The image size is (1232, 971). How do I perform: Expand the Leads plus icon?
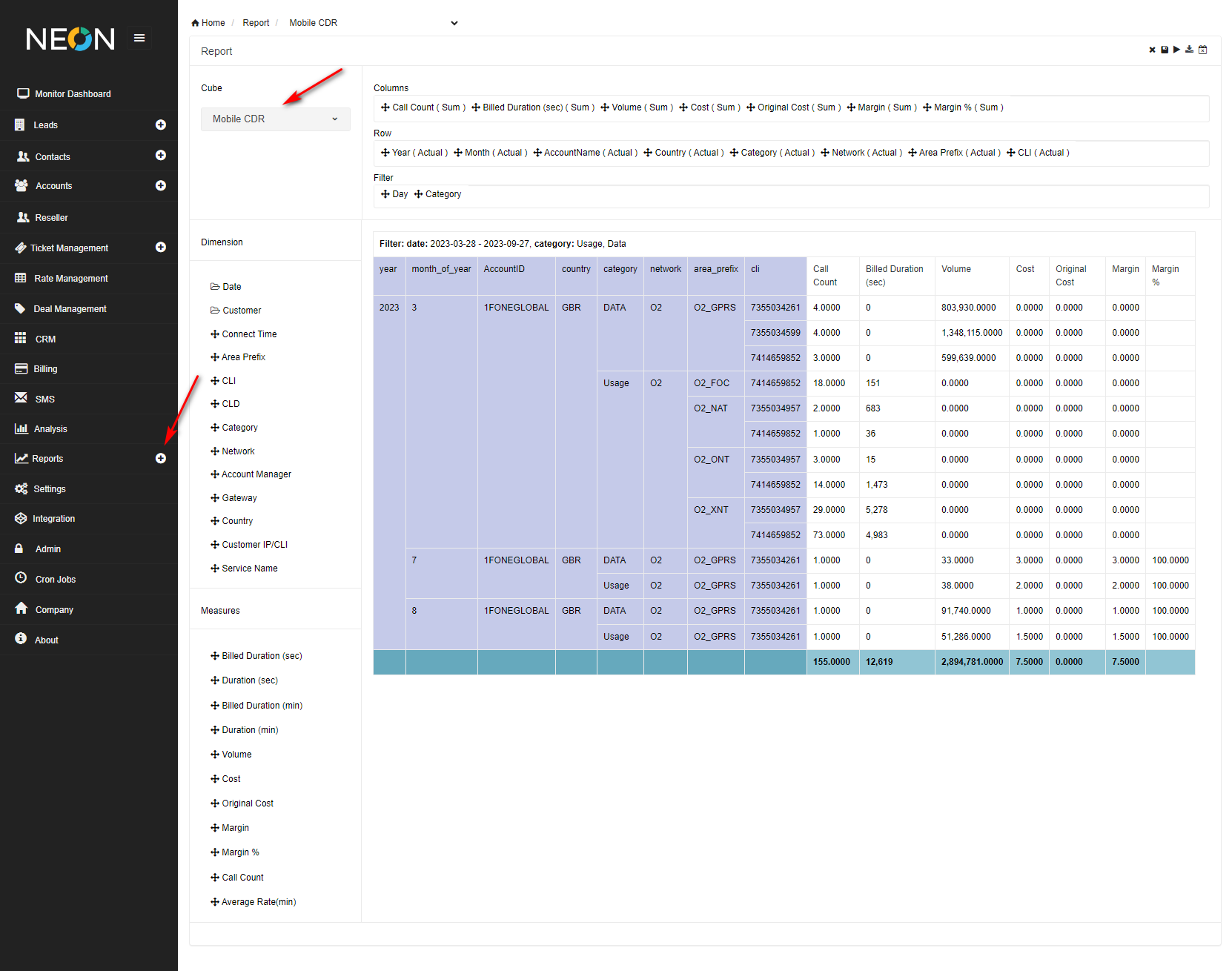pos(160,125)
